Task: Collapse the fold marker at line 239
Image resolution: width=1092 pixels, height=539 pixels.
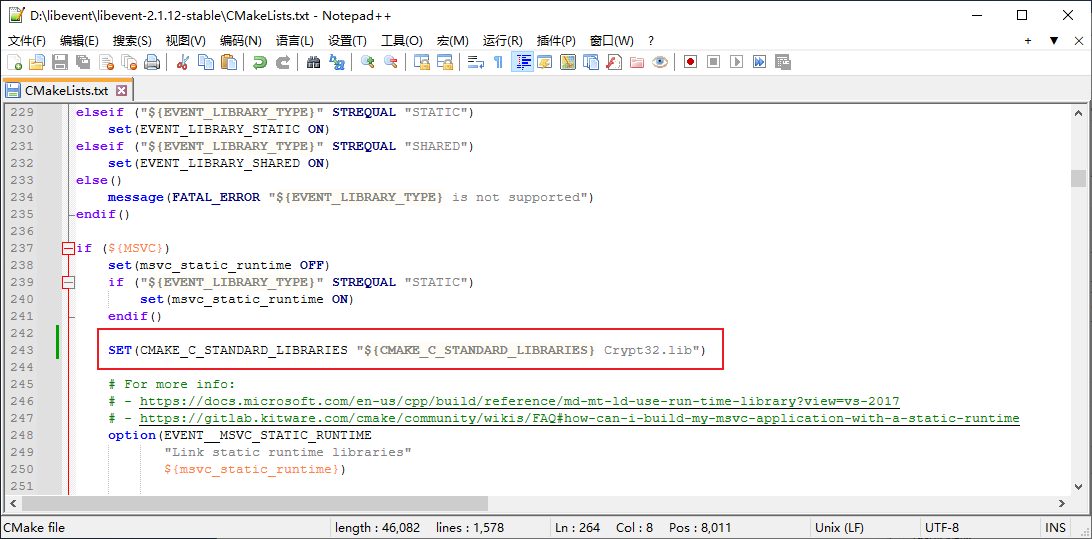Action: (68, 282)
